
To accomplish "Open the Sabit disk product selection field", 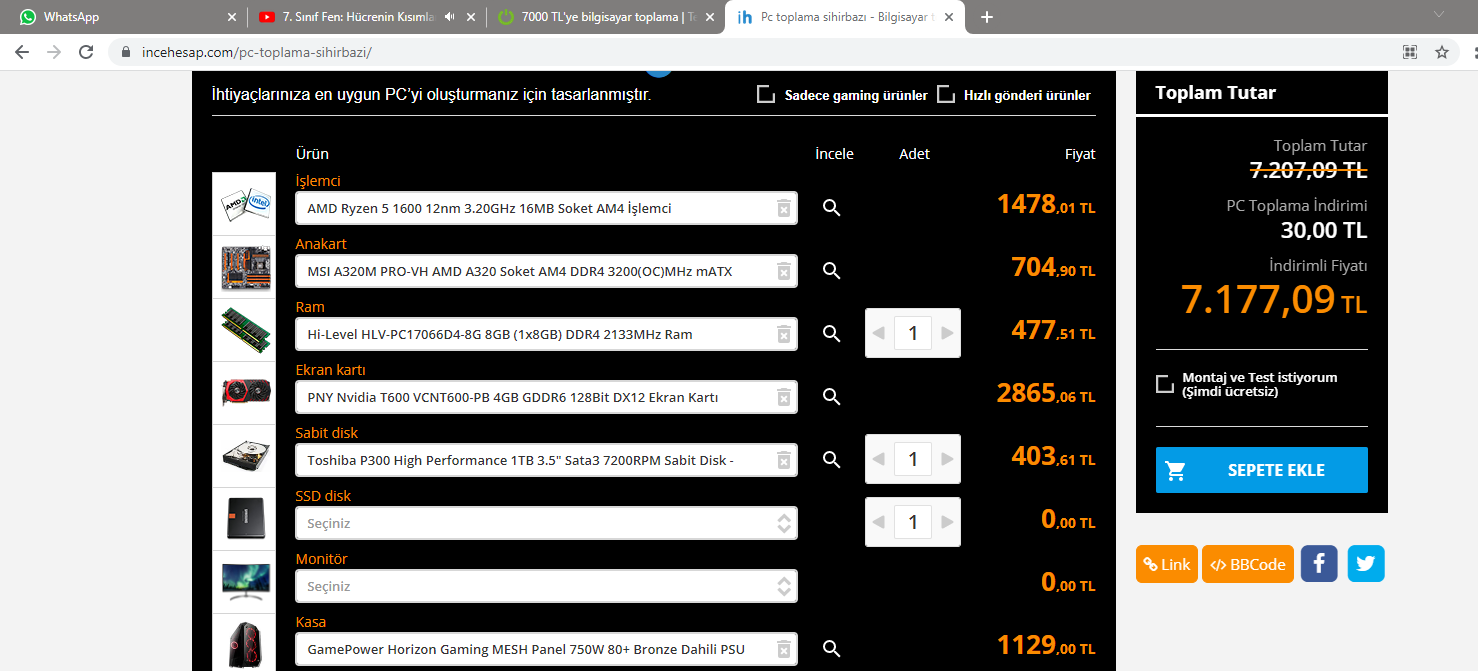I will 546,460.
